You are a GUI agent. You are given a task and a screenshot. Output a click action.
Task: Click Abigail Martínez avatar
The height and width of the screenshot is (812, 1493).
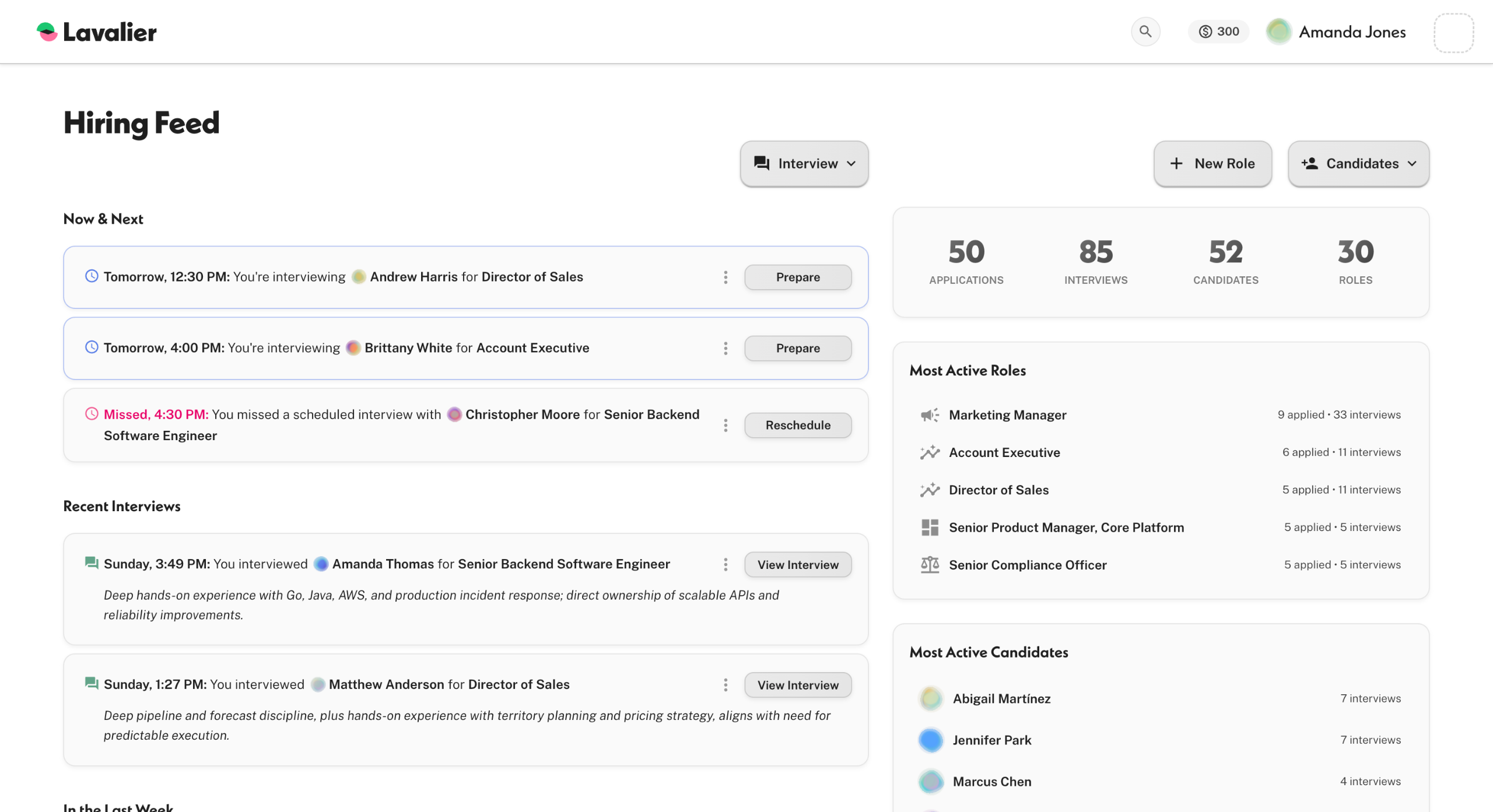point(931,698)
